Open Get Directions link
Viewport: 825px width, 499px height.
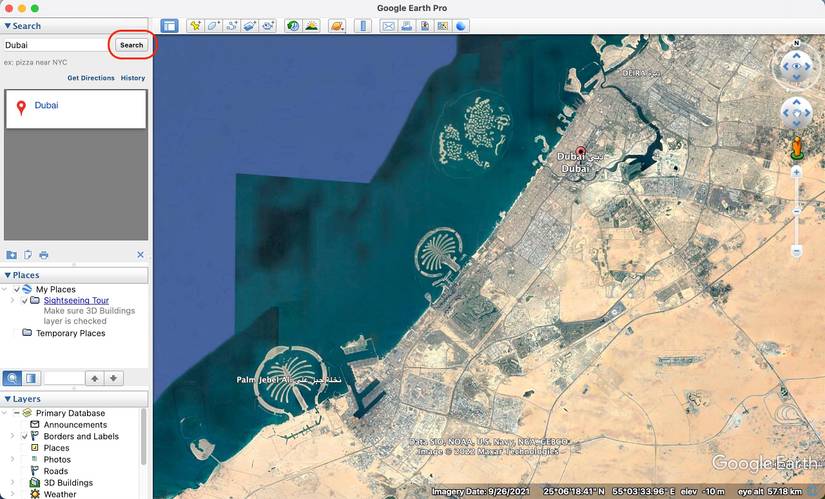pos(90,78)
